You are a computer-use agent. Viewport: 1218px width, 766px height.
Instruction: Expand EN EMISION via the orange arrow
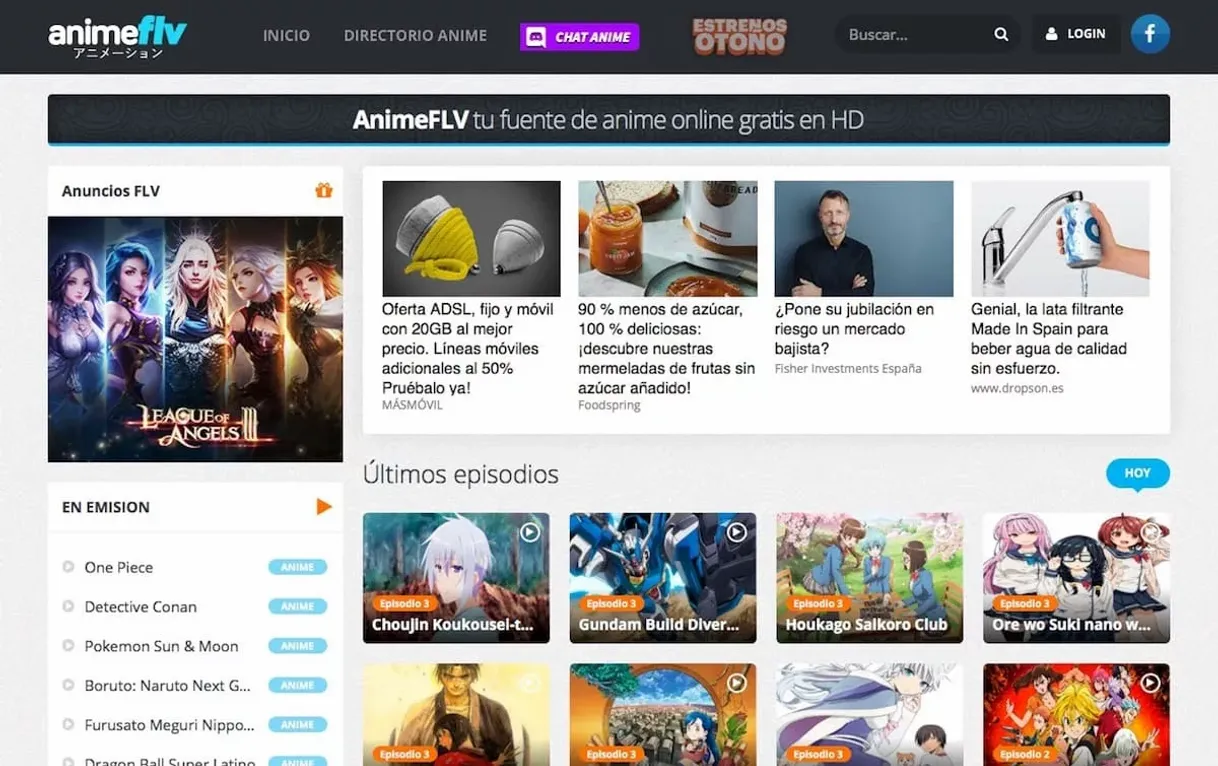[x=323, y=506]
